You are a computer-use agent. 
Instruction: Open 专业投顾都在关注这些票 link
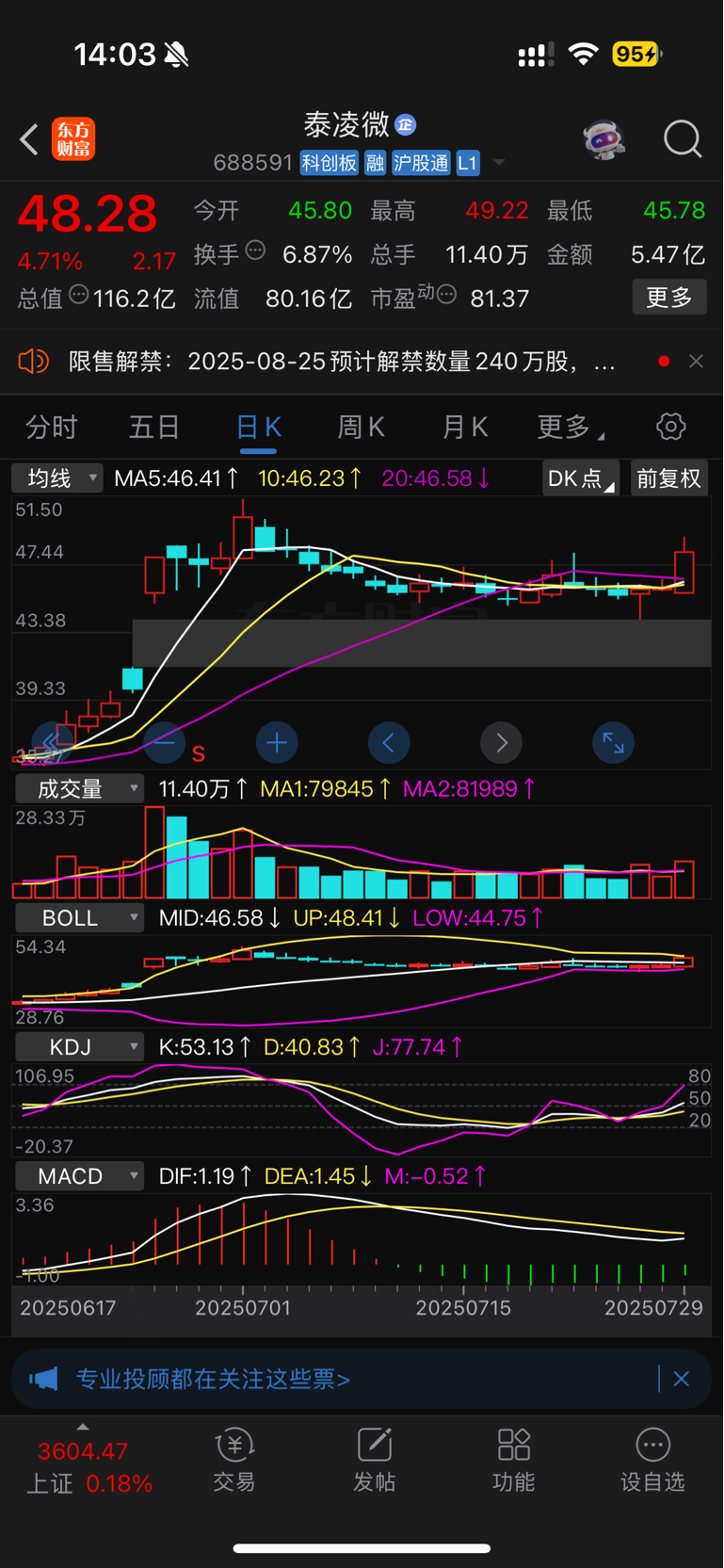point(213,1379)
